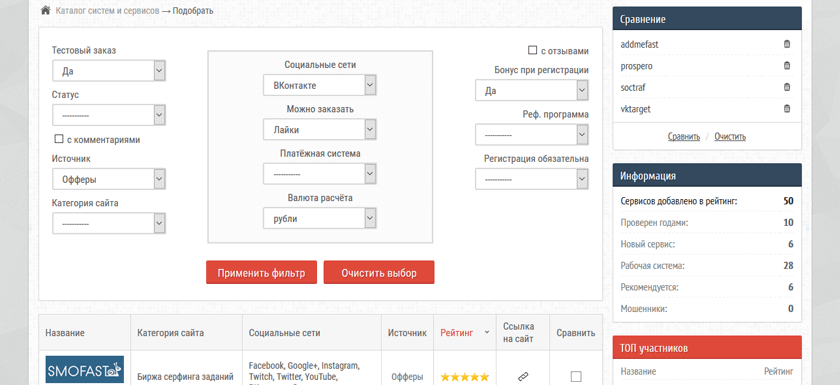This screenshot has width=840, height=385.
Task: Delete prospero from comparison list
Action: [786, 66]
